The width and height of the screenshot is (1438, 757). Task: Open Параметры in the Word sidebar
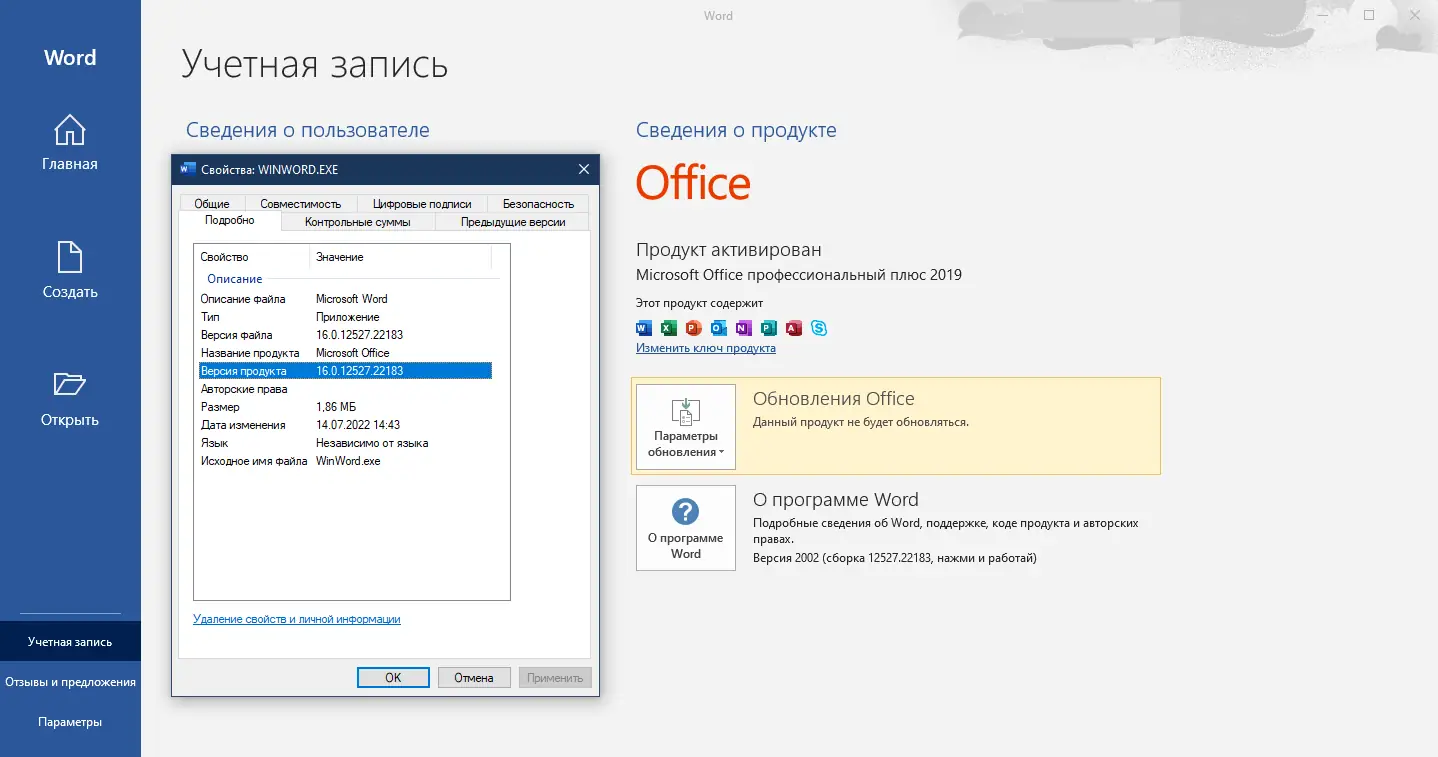[x=70, y=722]
